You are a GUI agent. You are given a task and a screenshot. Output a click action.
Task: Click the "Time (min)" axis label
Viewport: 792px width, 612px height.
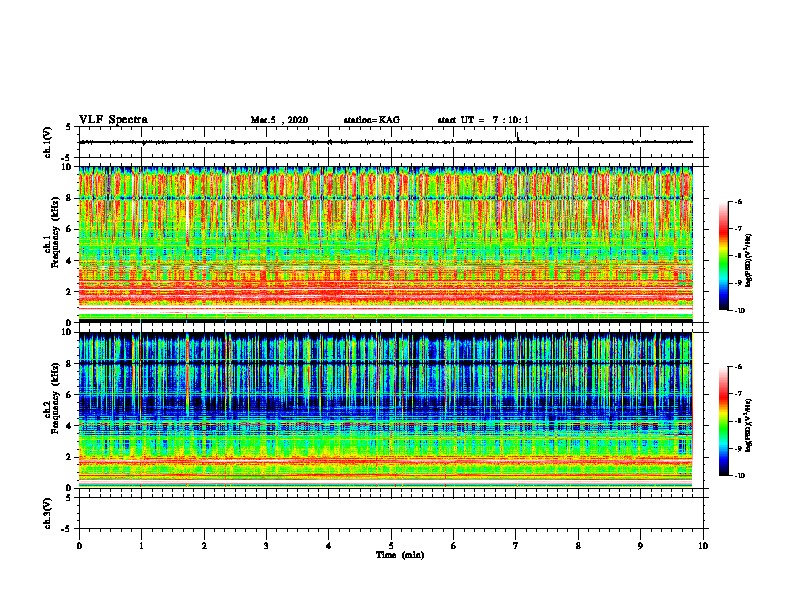click(400, 555)
